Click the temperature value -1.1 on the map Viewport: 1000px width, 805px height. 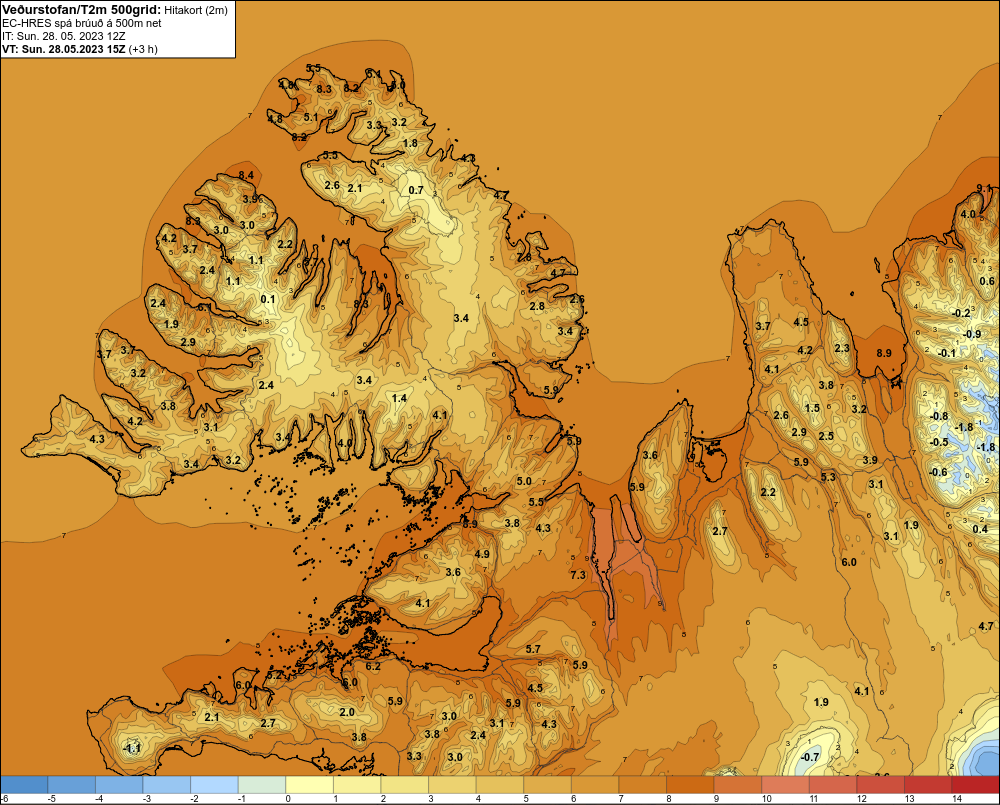point(132,748)
